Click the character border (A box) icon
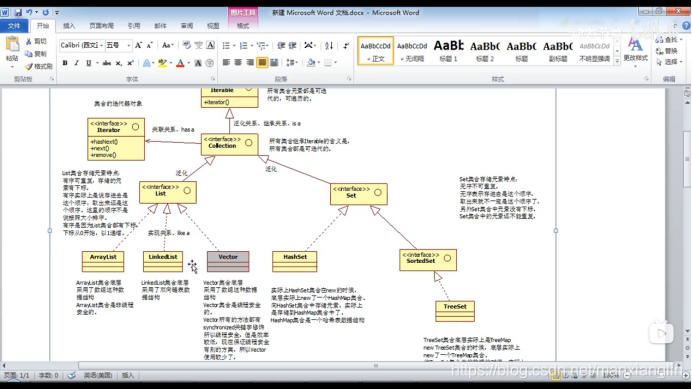Image resolution: width=692 pixels, height=389 pixels. [x=211, y=45]
